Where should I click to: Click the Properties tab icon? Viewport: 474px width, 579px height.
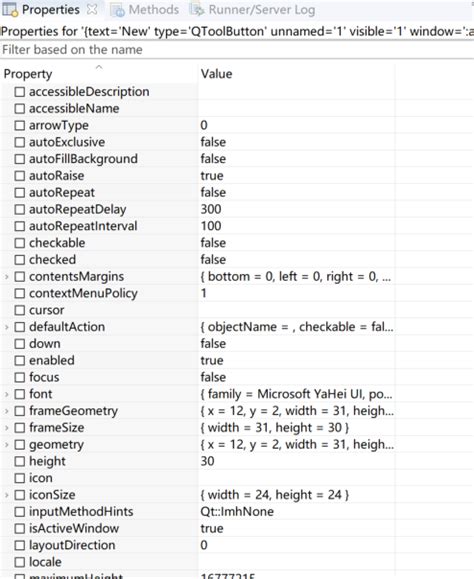(10, 10)
